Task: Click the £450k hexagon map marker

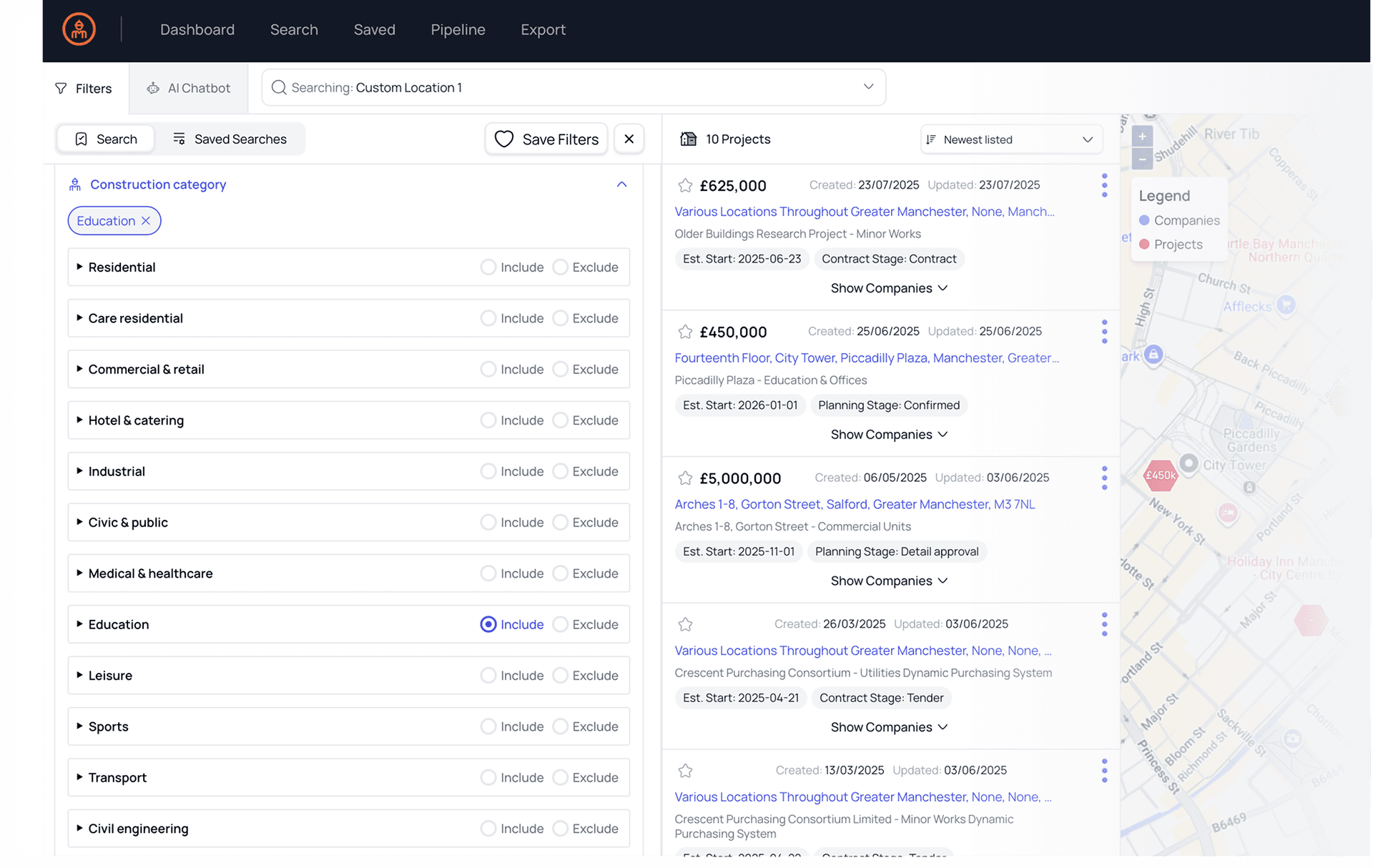Action: pyautogui.click(x=1160, y=475)
